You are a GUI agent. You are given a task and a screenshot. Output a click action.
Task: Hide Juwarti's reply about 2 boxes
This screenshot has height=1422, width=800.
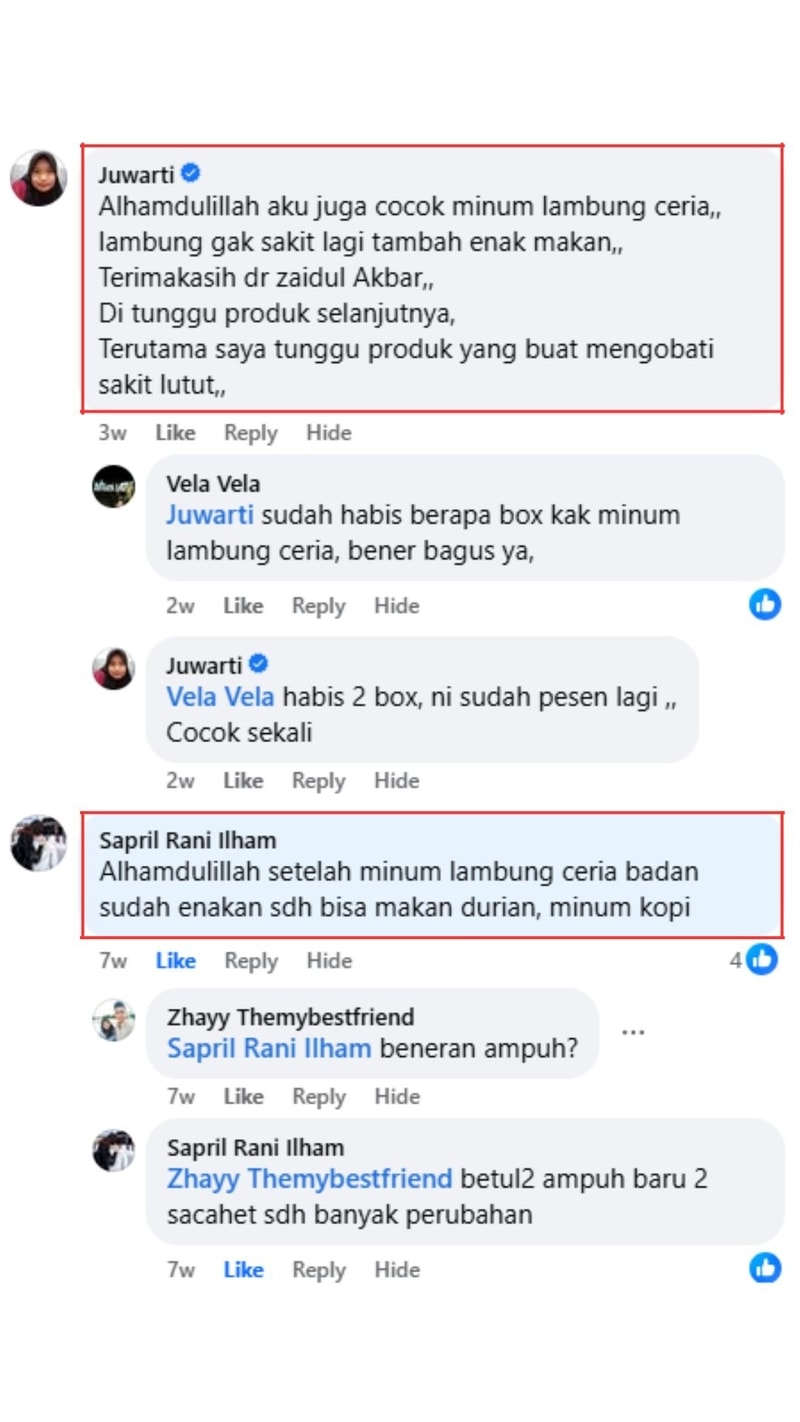click(397, 780)
